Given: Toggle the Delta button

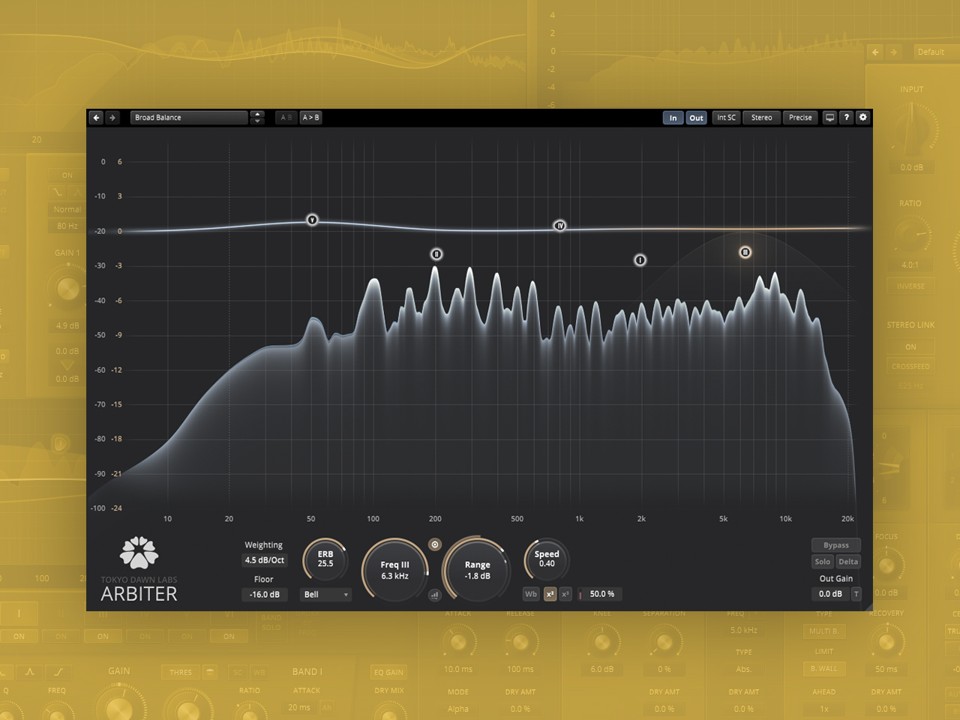Looking at the screenshot, I should tap(848, 561).
